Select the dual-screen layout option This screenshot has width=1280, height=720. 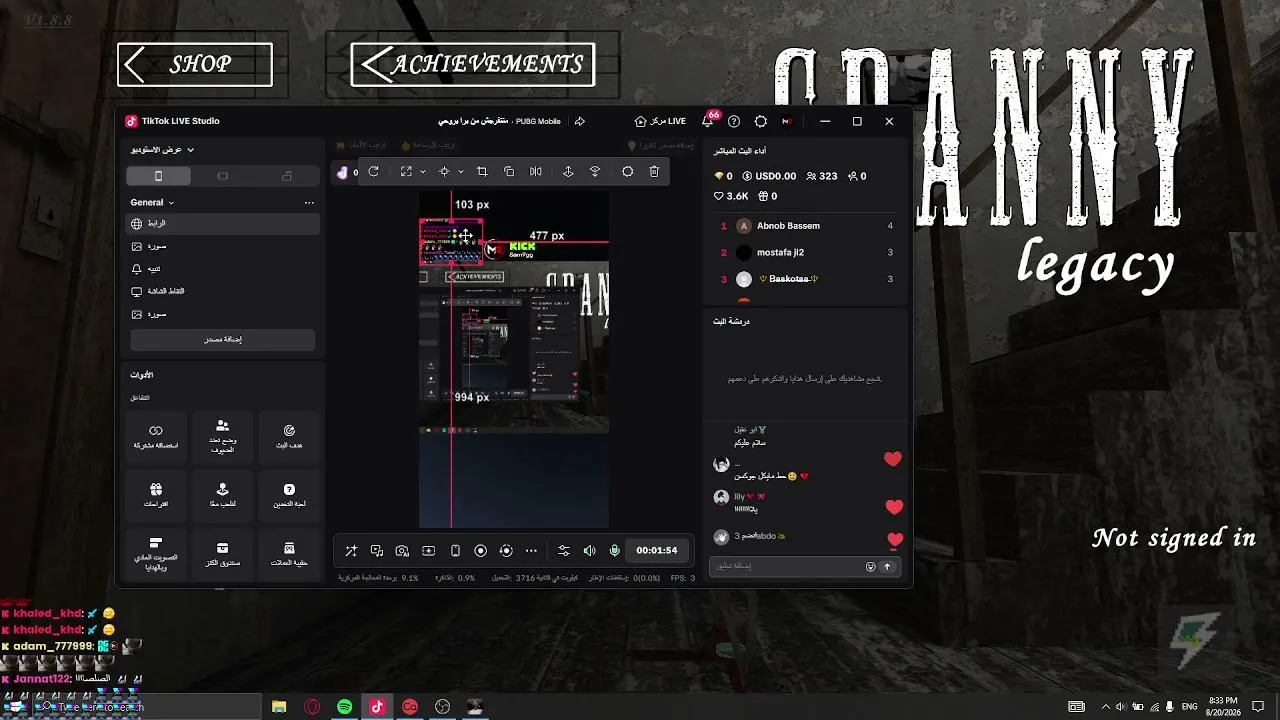click(x=287, y=176)
